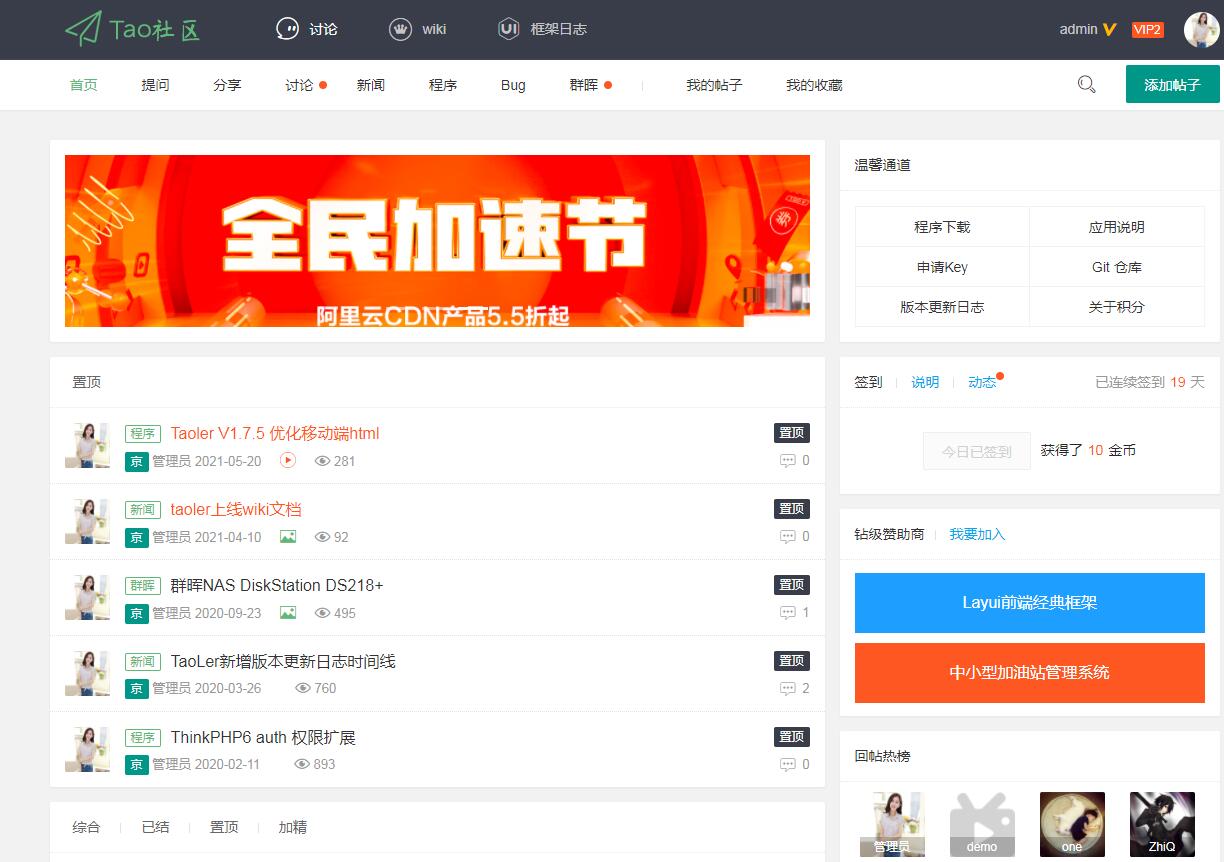
Task: Click author avatar of 群晖NAS post
Action: point(87,597)
